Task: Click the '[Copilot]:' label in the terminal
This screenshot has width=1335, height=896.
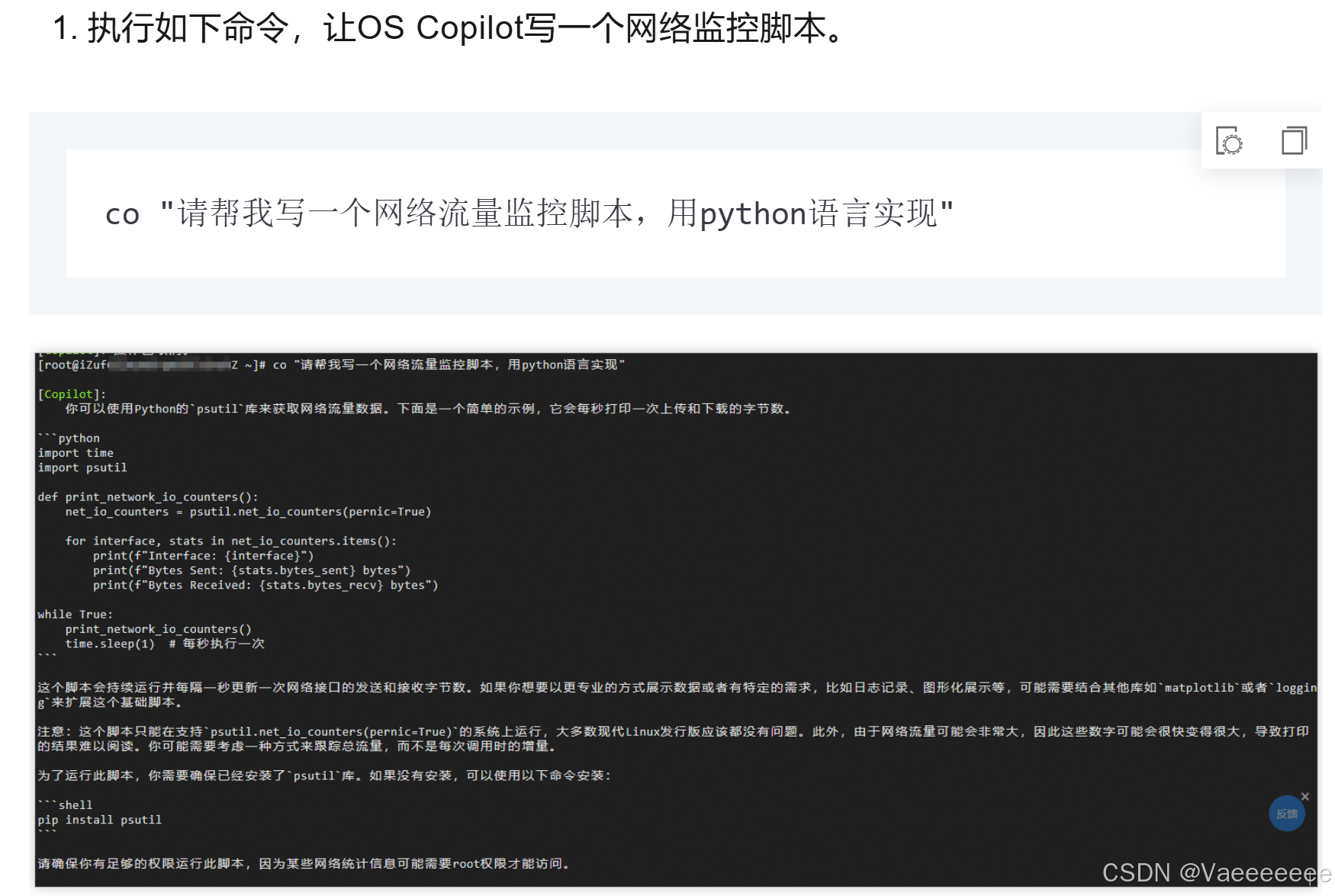Action: click(72, 394)
